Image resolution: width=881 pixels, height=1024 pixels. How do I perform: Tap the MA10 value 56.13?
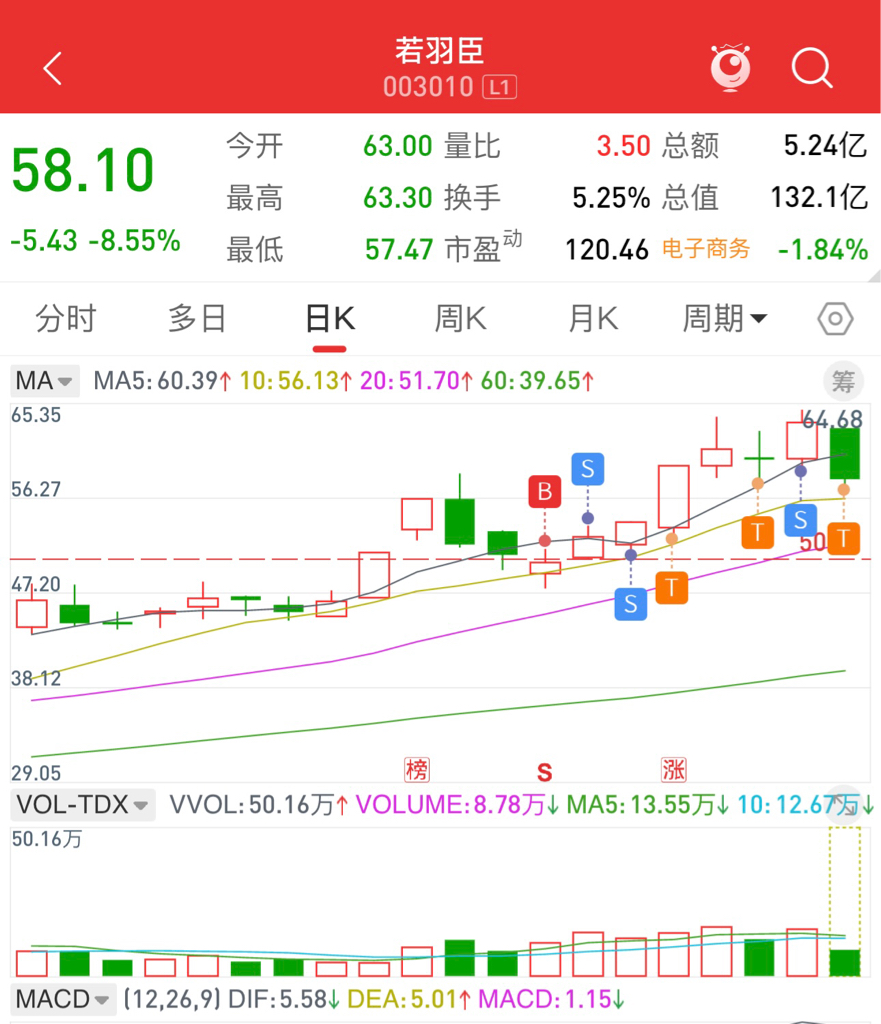click(308, 381)
